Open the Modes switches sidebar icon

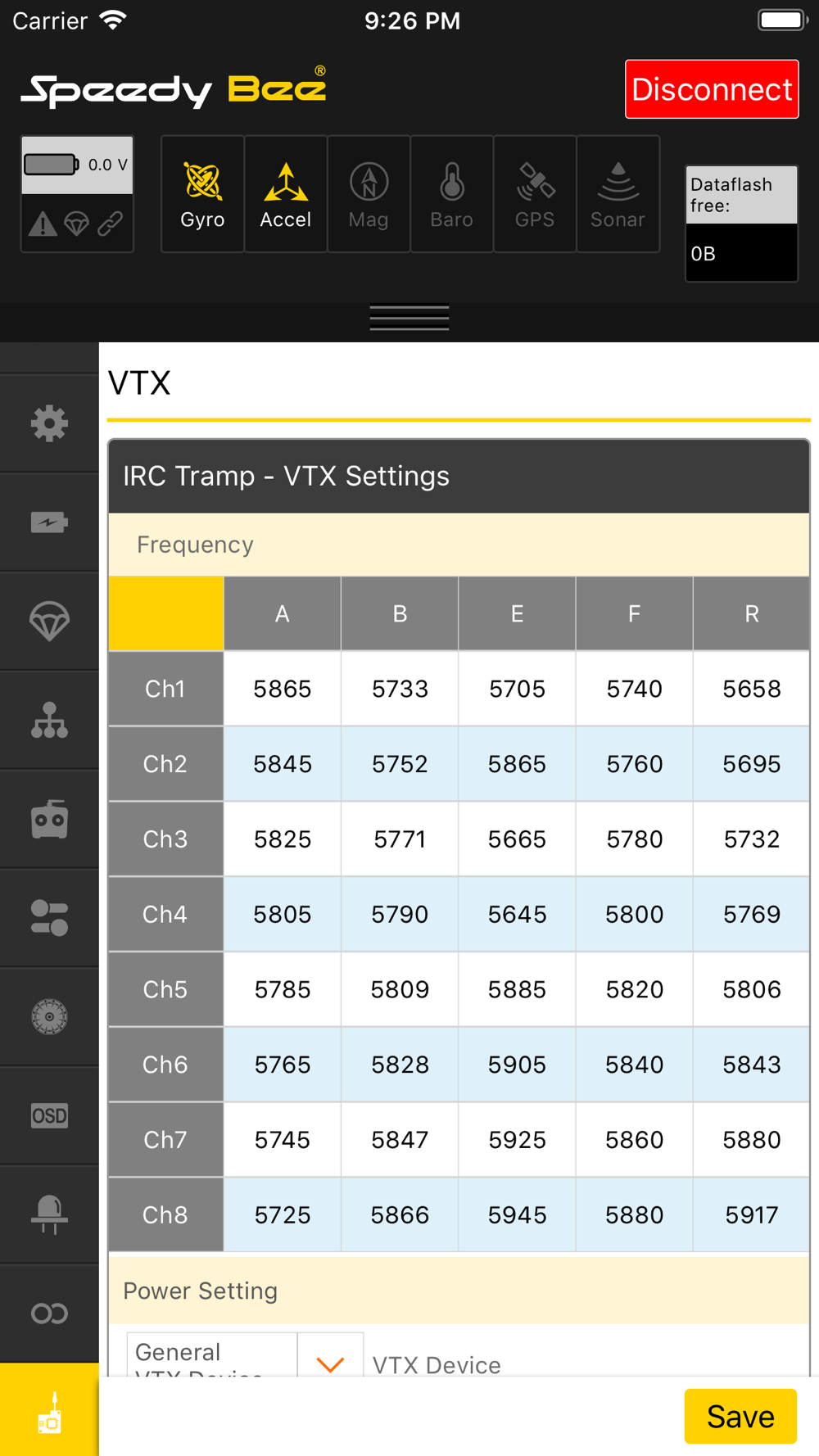49,918
